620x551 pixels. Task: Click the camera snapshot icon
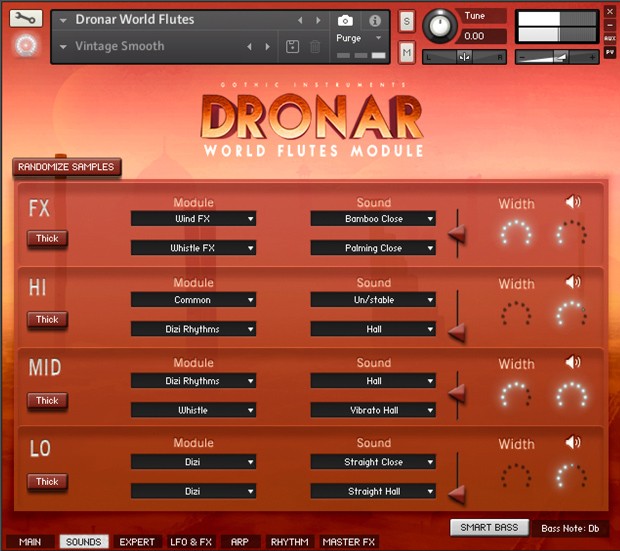(x=345, y=21)
